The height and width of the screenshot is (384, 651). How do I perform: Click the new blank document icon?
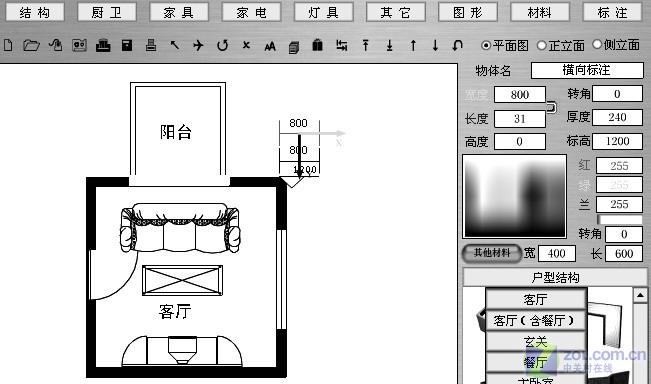[8, 45]
